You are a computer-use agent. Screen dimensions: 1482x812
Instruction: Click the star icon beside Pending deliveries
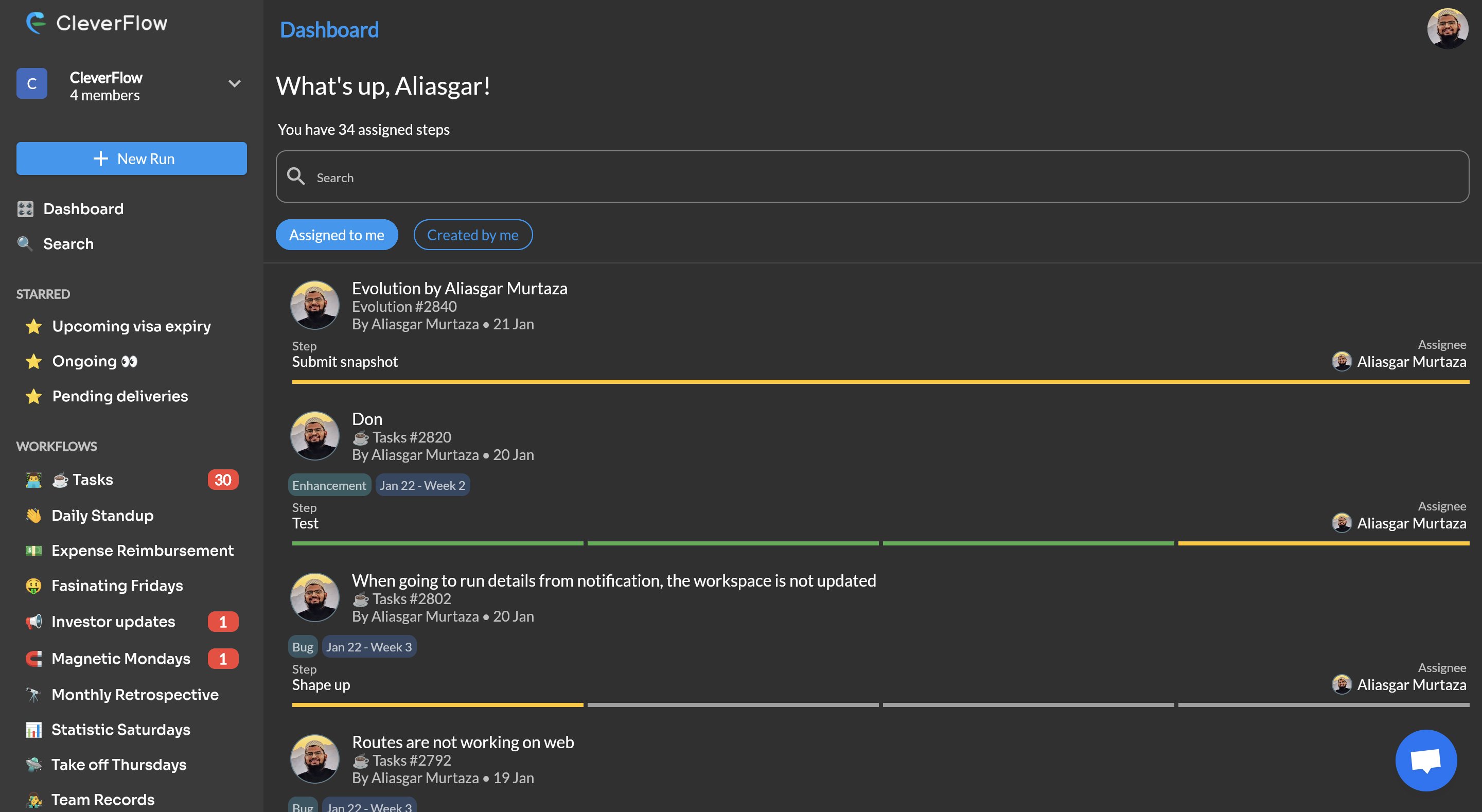[x=33, y=396]
